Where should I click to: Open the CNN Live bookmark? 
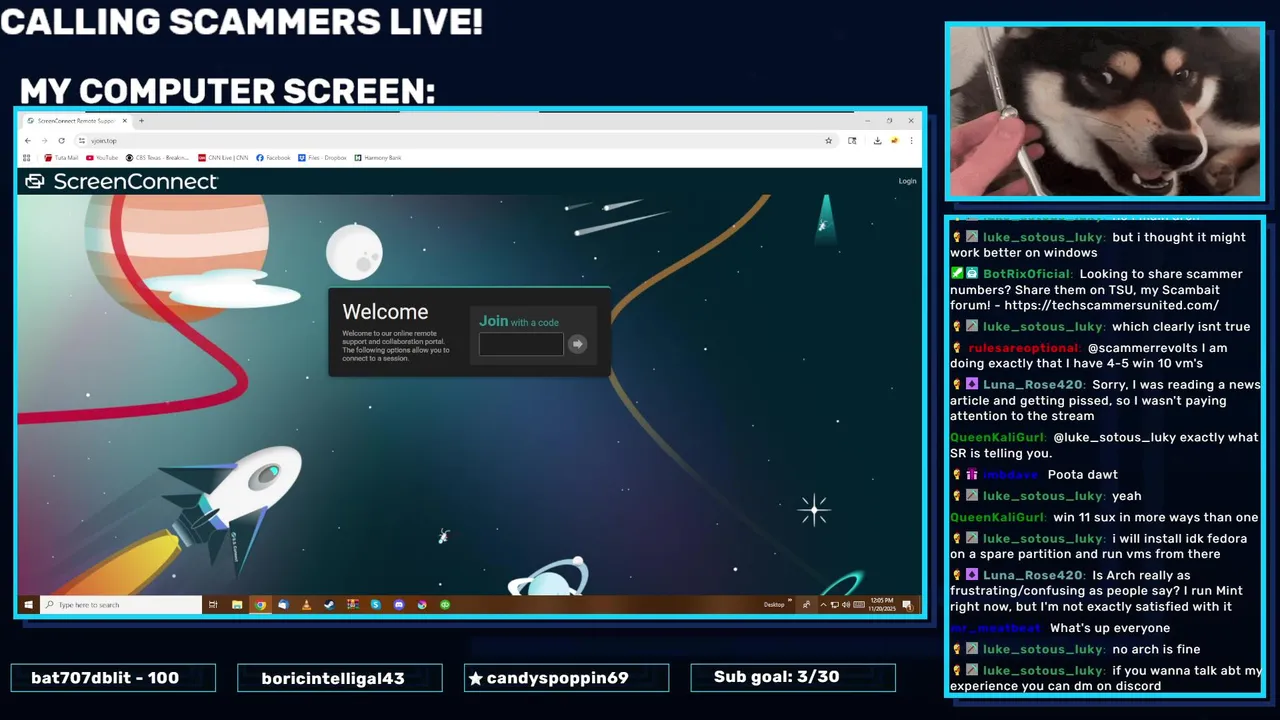click(223, 158)
